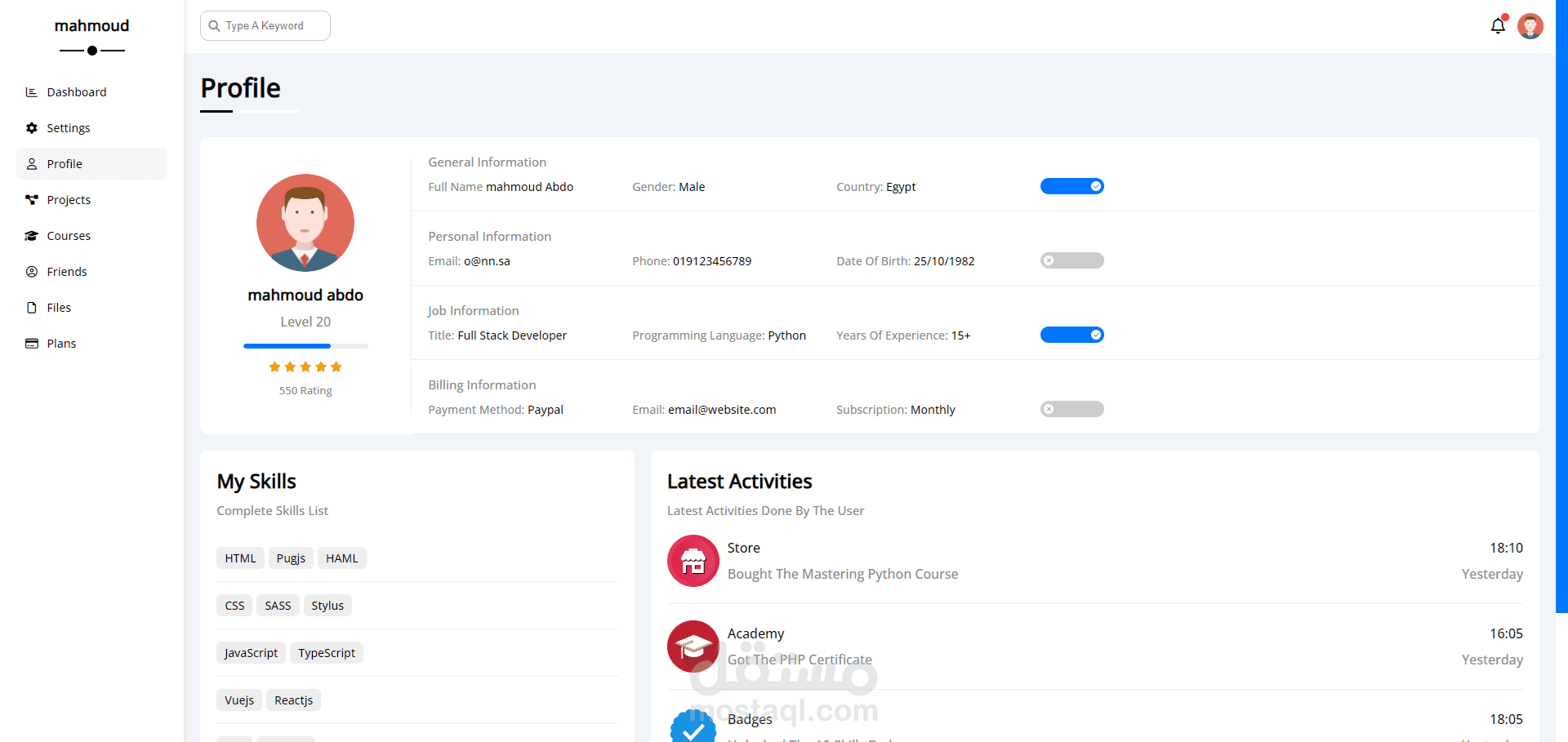Screen dimensions: 1568x742
Task: Click the Dashboard chart icon in sidebar
Action: 31,92
